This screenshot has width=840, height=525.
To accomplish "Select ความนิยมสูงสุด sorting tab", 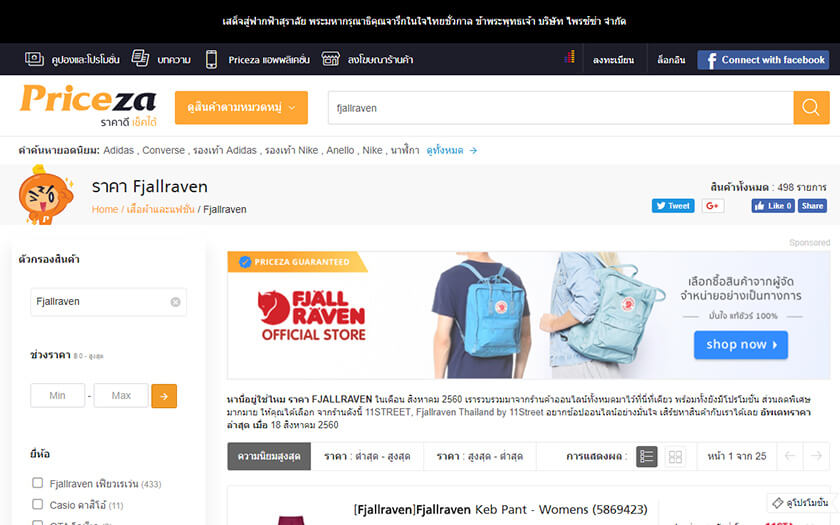I will pos(269,456).
